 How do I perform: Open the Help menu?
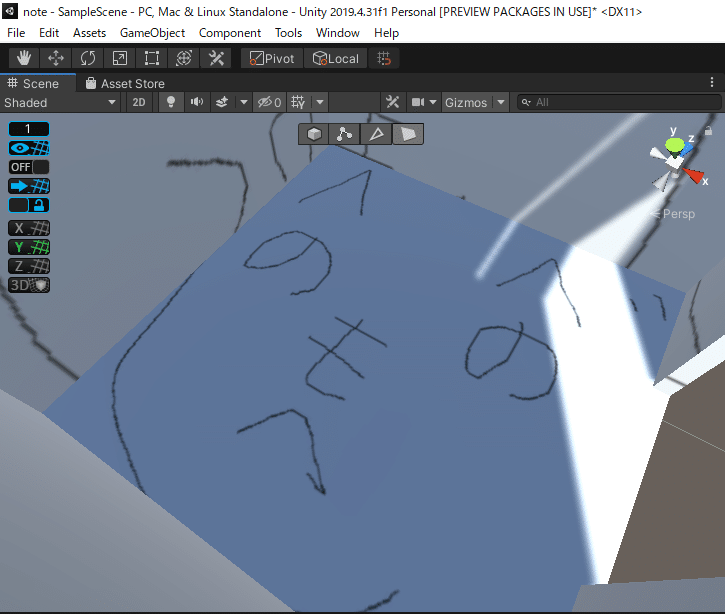386,33
